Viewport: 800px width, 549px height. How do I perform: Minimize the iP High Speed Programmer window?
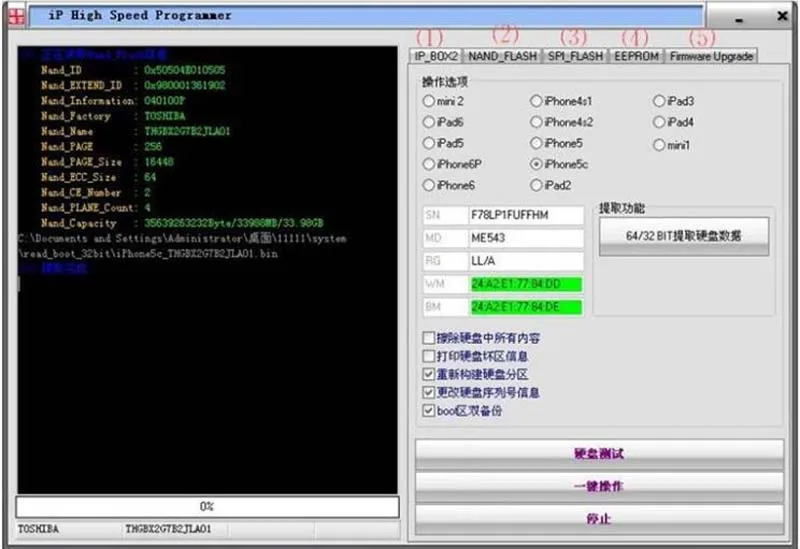point(739,19)
